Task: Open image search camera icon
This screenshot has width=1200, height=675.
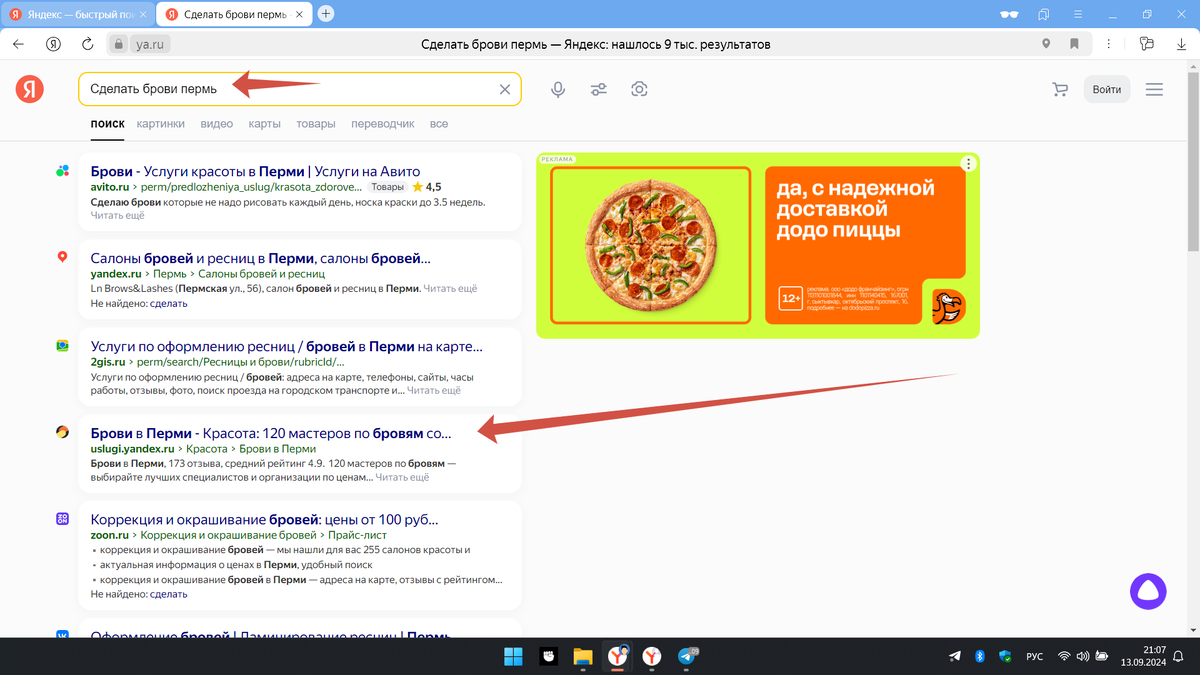Action: point(640,89)
